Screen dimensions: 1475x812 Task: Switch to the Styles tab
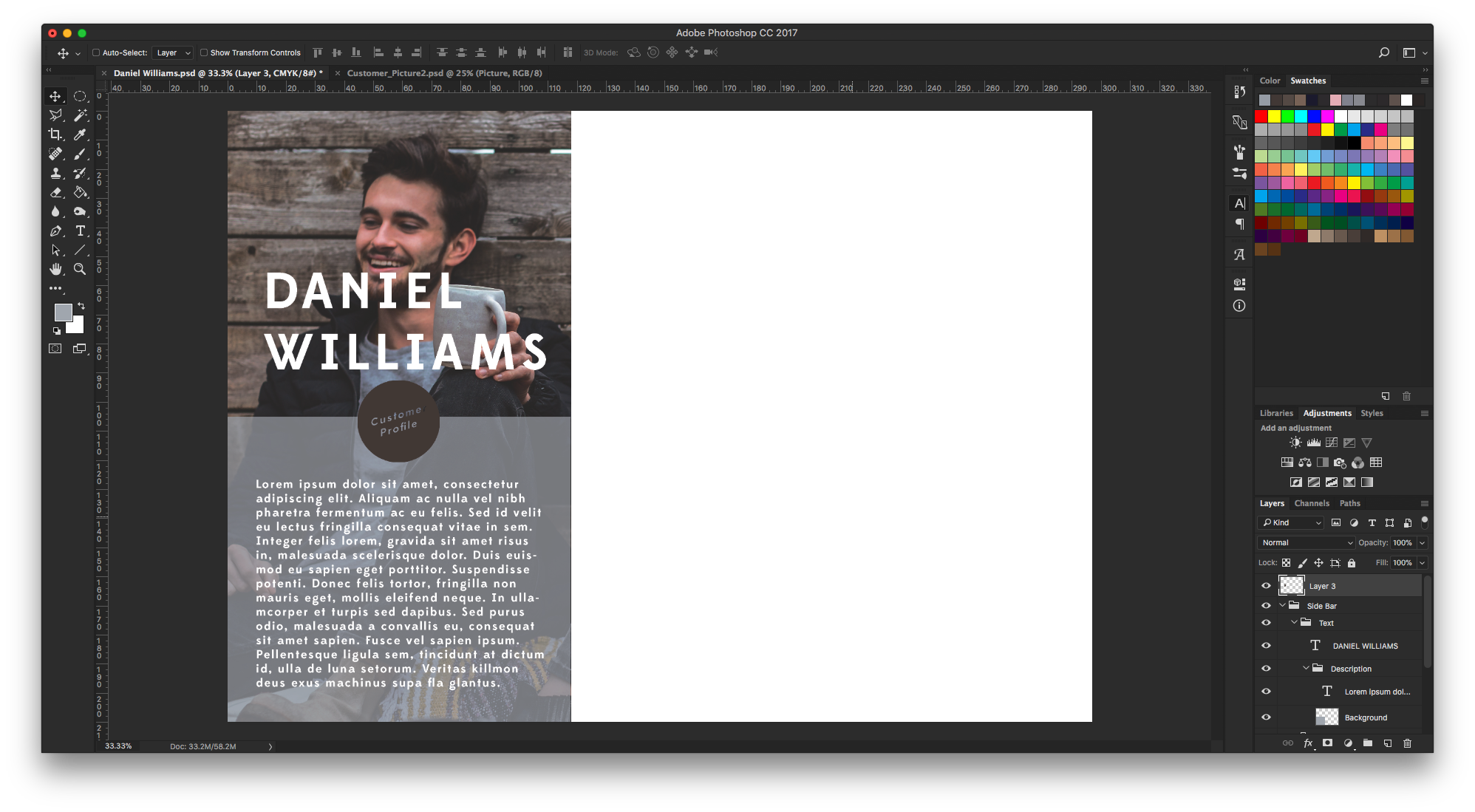1372,413
